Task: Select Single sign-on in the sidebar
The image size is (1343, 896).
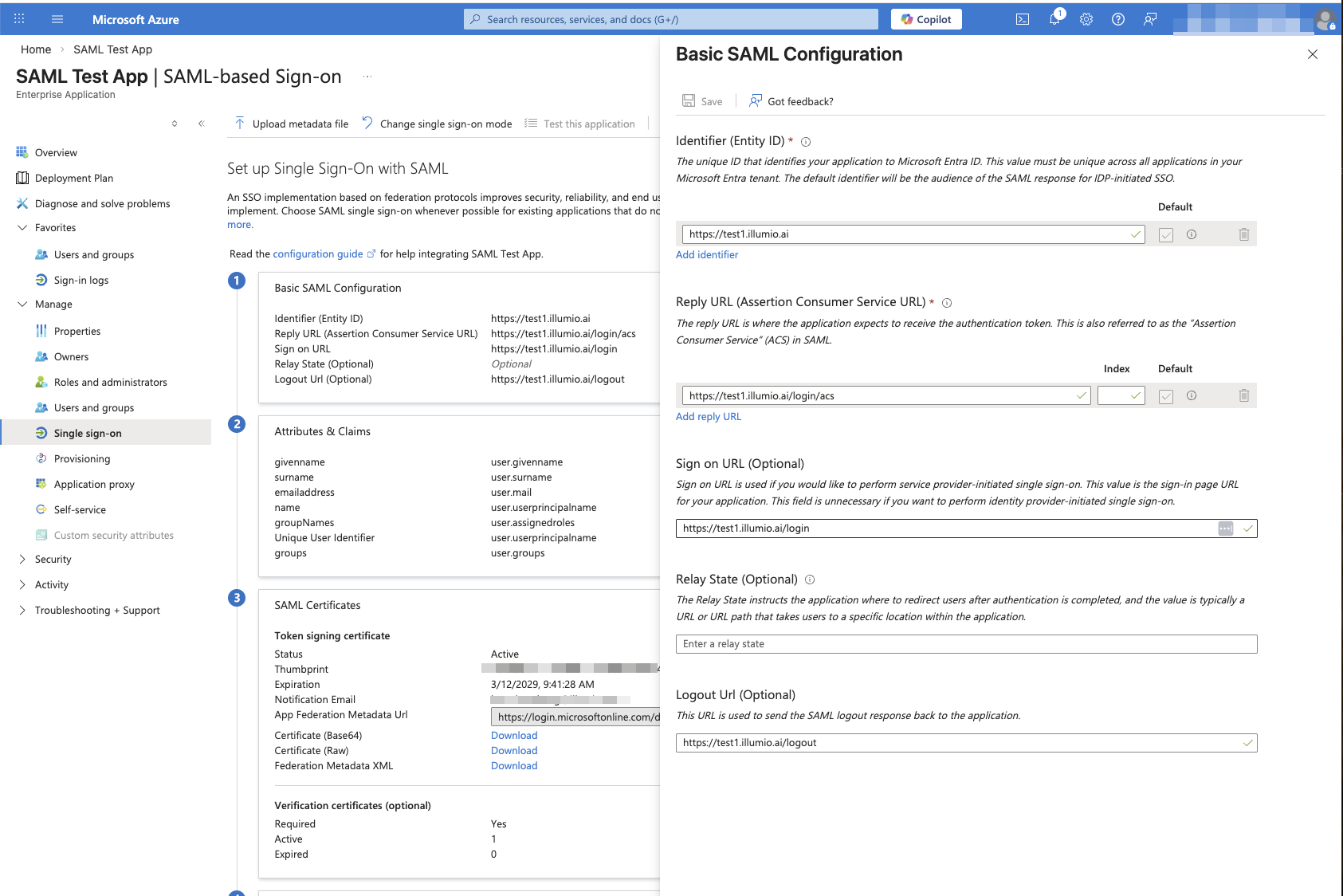Action: 106,434
